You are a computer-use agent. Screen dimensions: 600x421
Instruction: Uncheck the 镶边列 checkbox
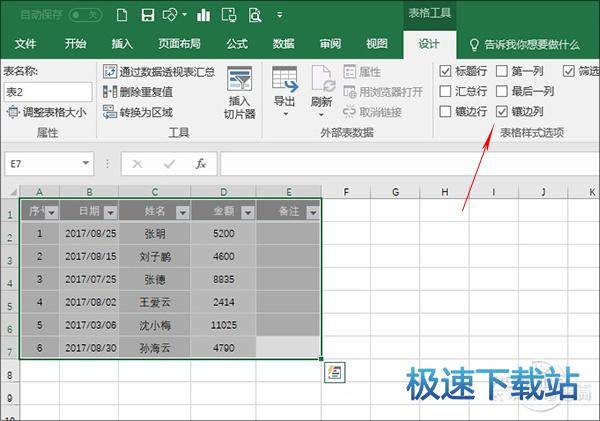coord(502,111)
